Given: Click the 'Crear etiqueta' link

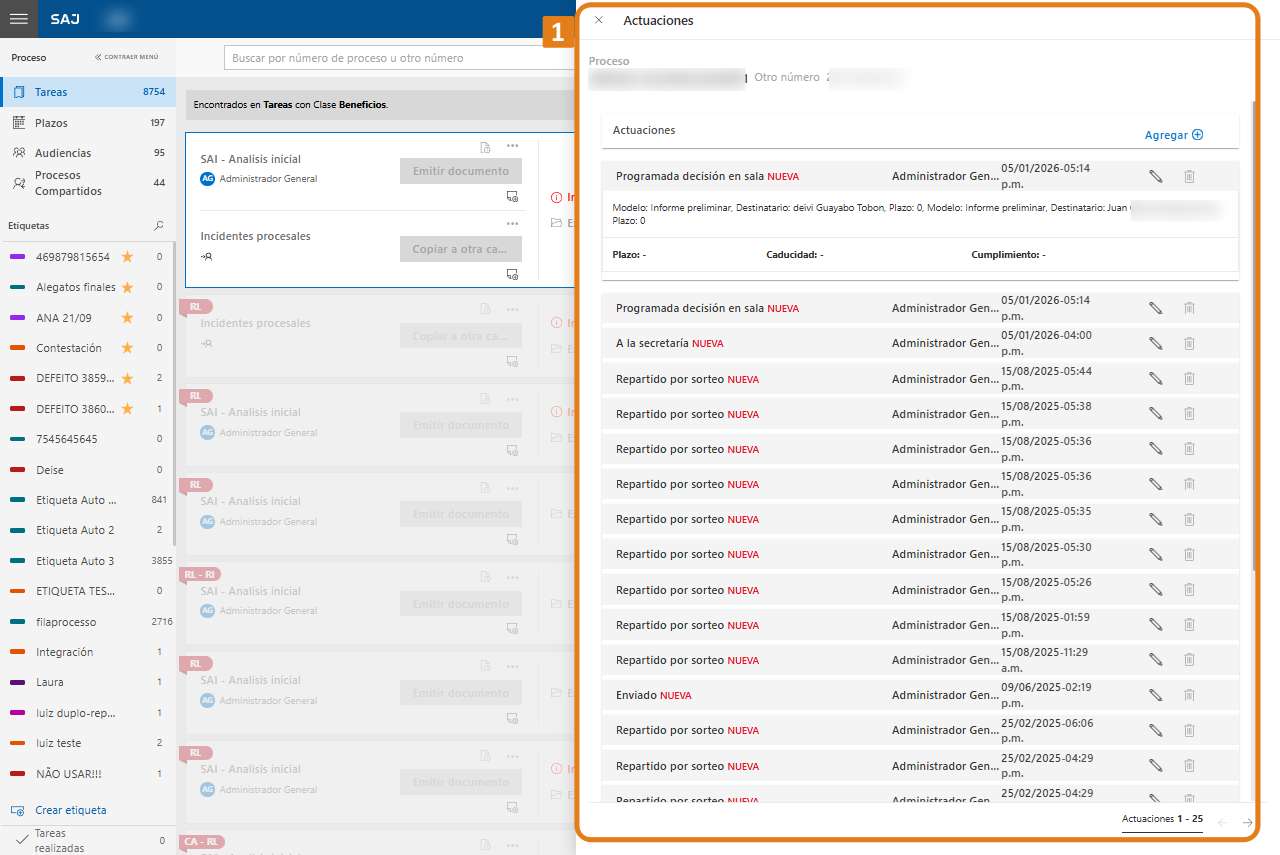Looking at the screenshot, I should pos(70,810).
